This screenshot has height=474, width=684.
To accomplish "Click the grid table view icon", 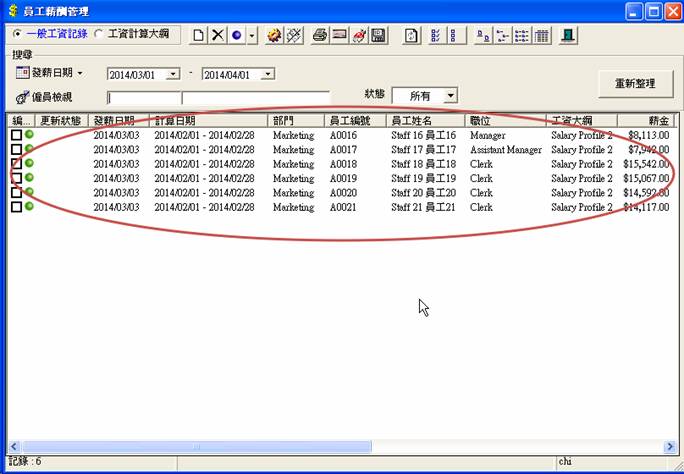I will point(541,35).
